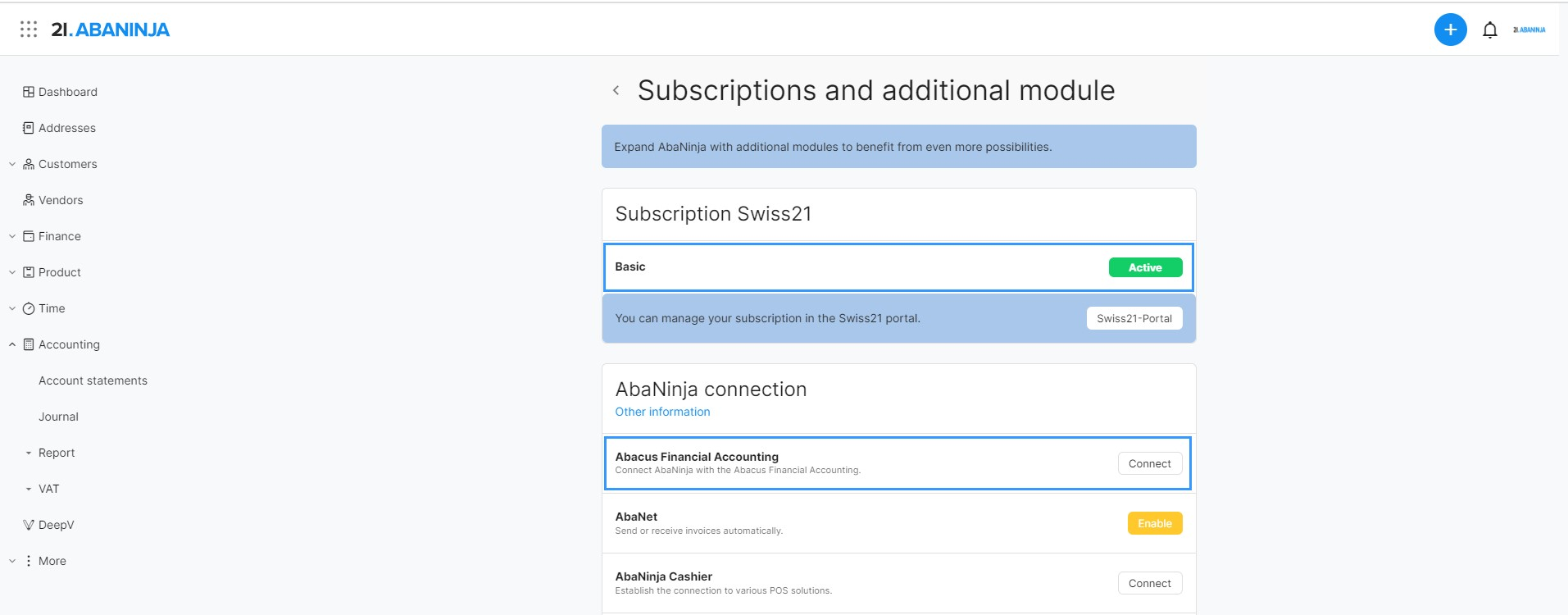Expand the Report submenu arrow
This screenshot has height=615, width=1568.
tap(29, 453)
